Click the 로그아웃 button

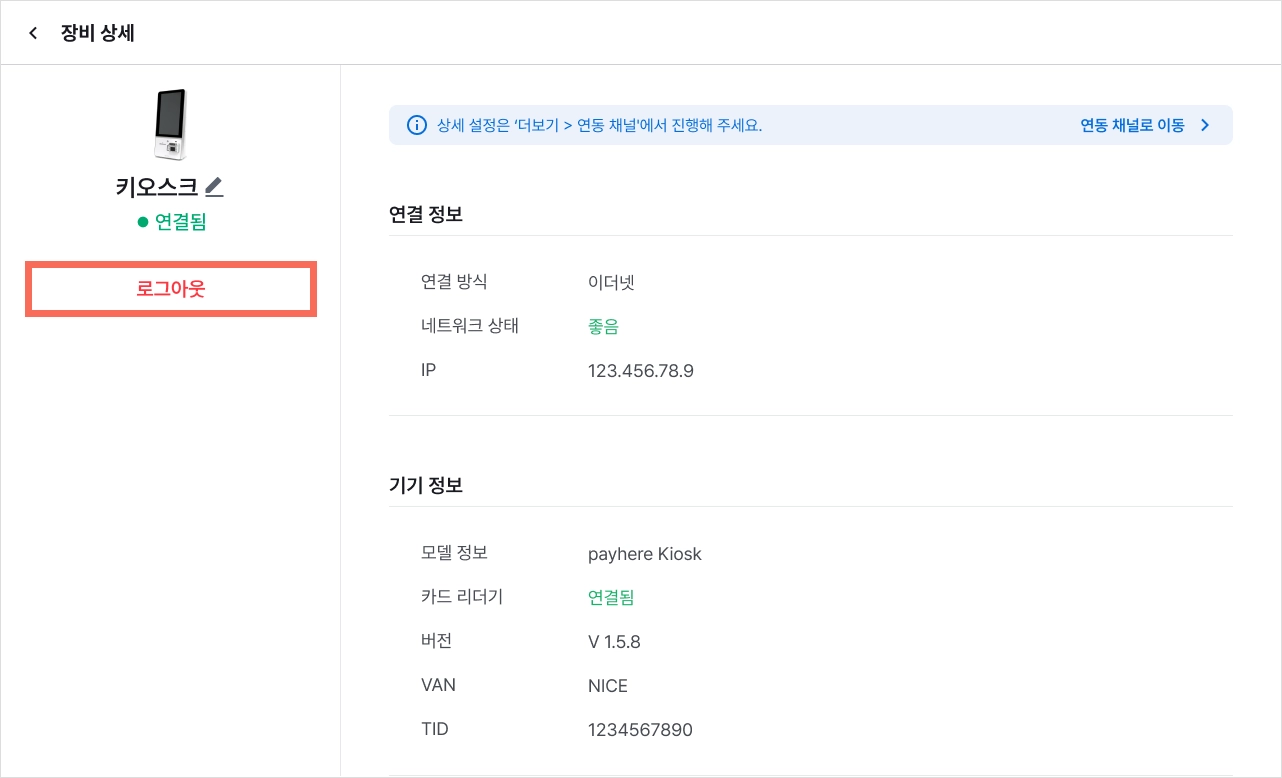point(171,289)
